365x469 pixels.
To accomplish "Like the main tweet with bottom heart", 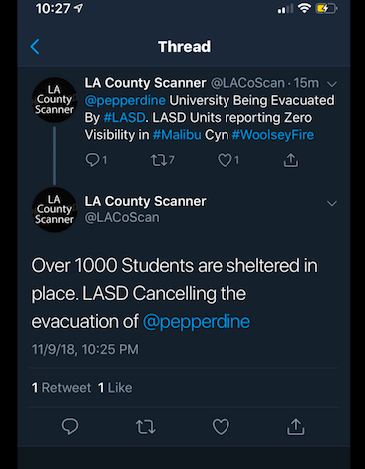I will point(221,426).
